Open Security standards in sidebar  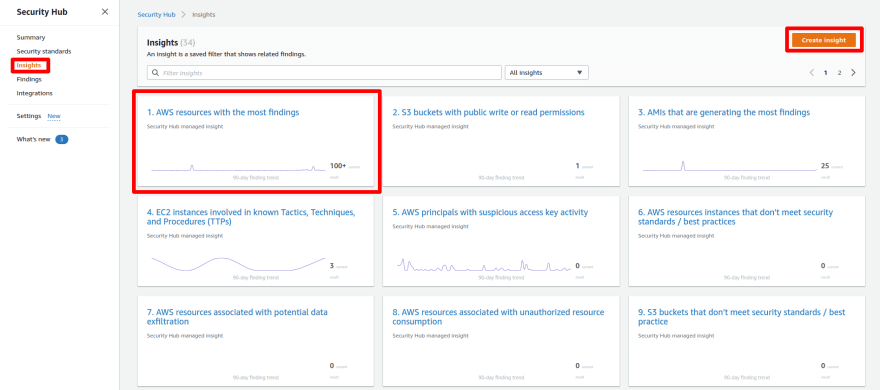coord(44,51)
